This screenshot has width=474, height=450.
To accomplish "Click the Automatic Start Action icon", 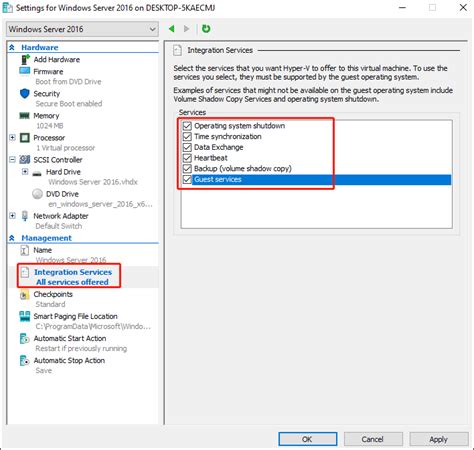I will pyautogui.click(x=25, y=338).
